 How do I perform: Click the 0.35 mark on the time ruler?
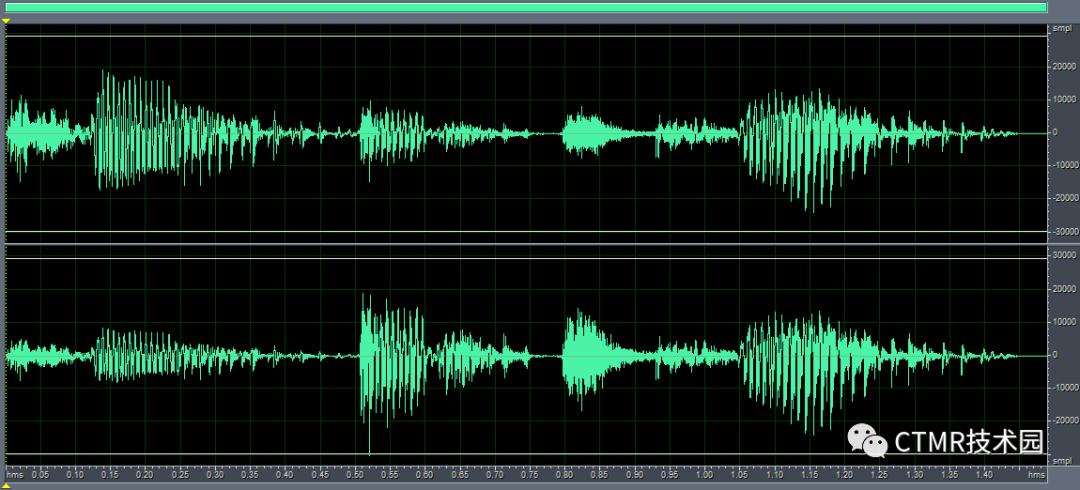250,476
